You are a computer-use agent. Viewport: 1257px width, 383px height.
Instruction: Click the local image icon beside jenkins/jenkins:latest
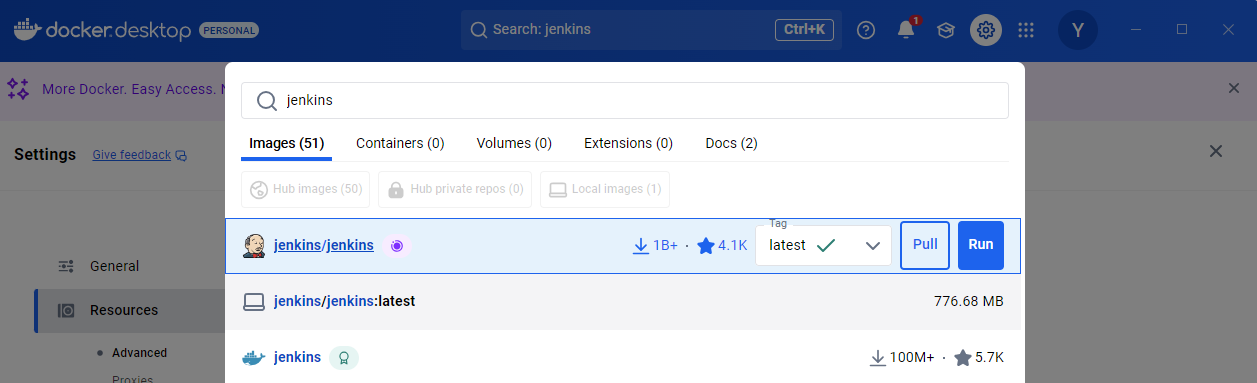tap(254, 301)
